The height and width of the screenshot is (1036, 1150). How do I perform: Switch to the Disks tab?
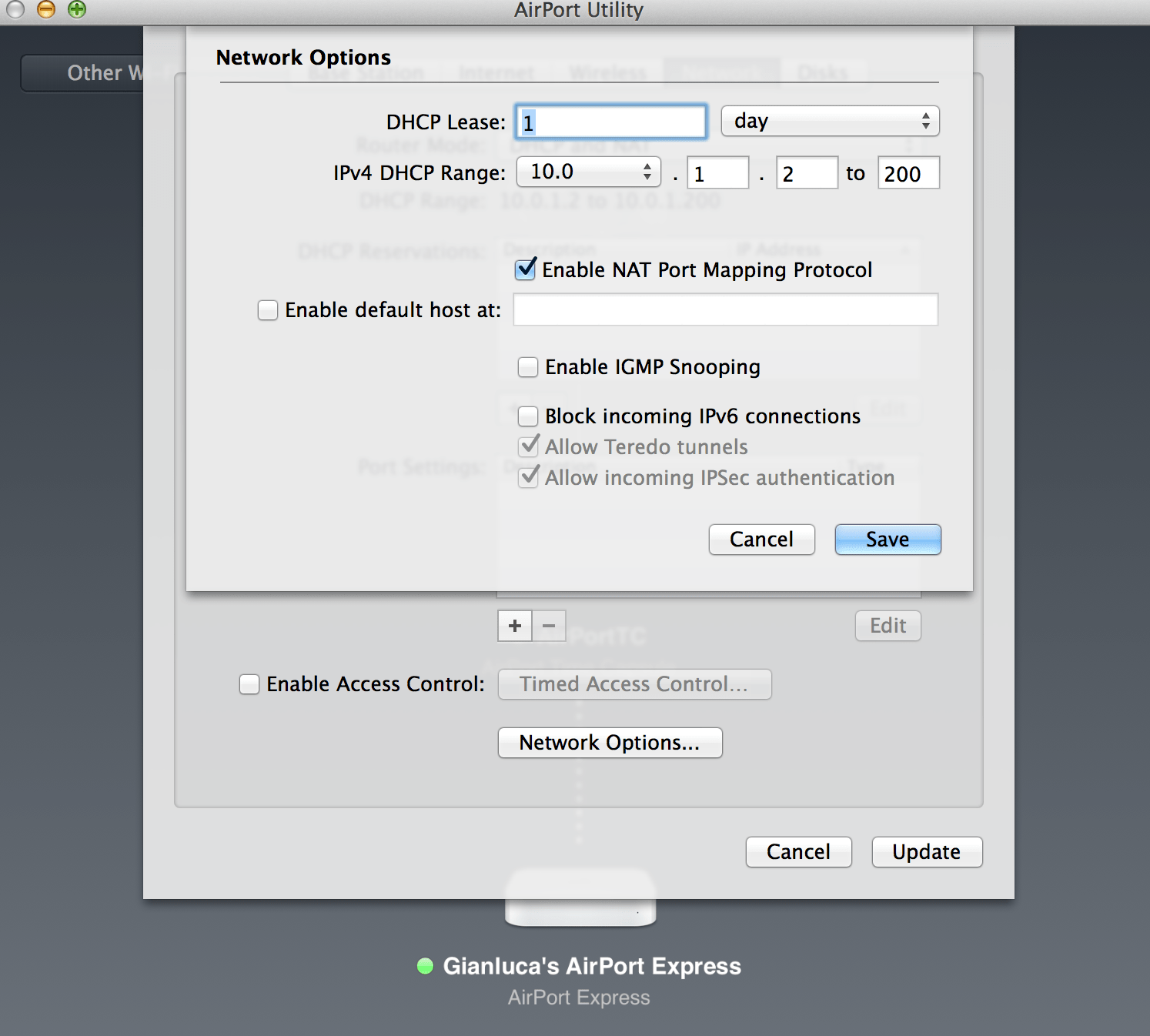[823, 72]
